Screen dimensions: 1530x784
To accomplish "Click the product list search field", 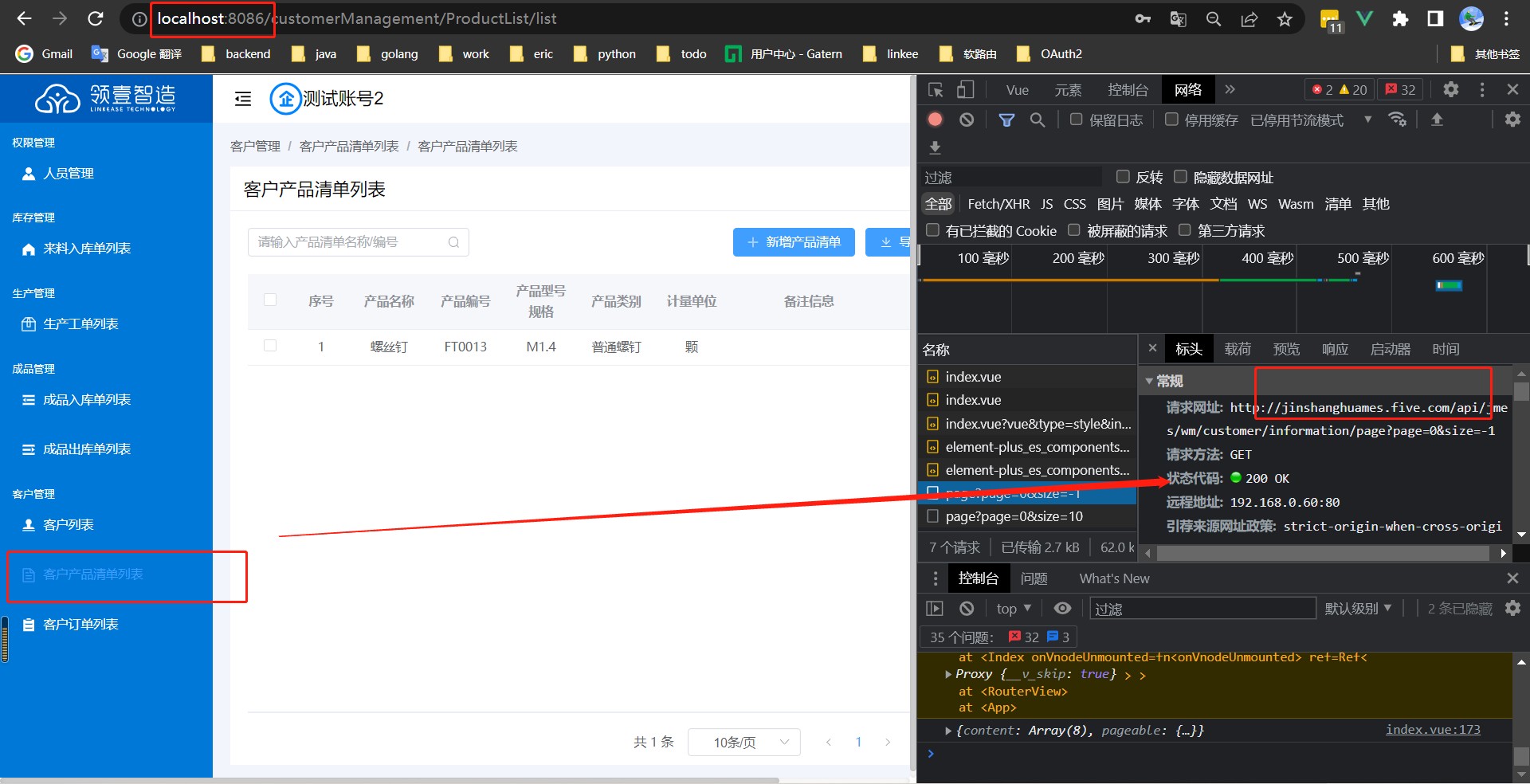I will coord(351,242).
